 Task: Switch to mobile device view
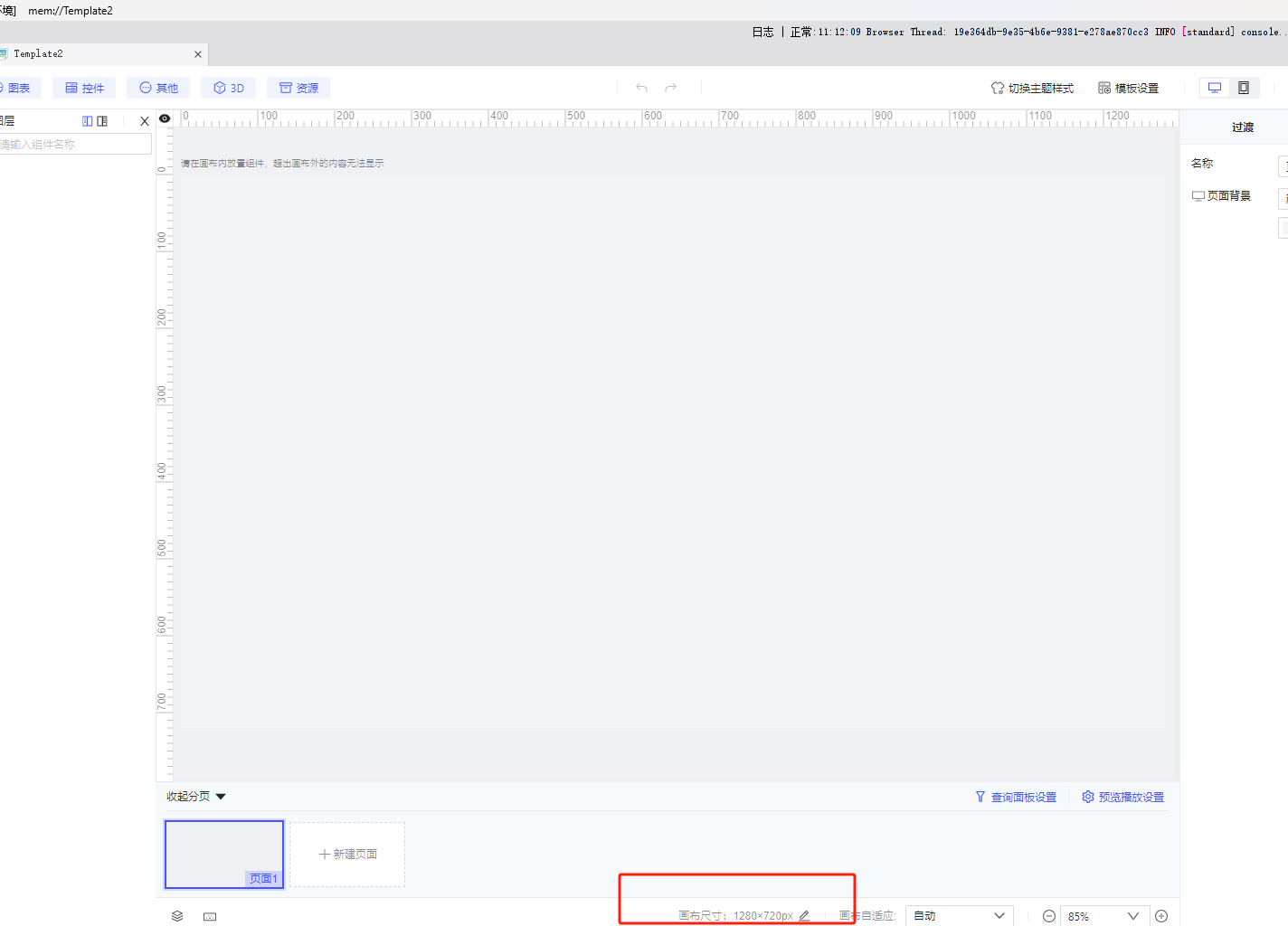click(x=1244, y=88)
